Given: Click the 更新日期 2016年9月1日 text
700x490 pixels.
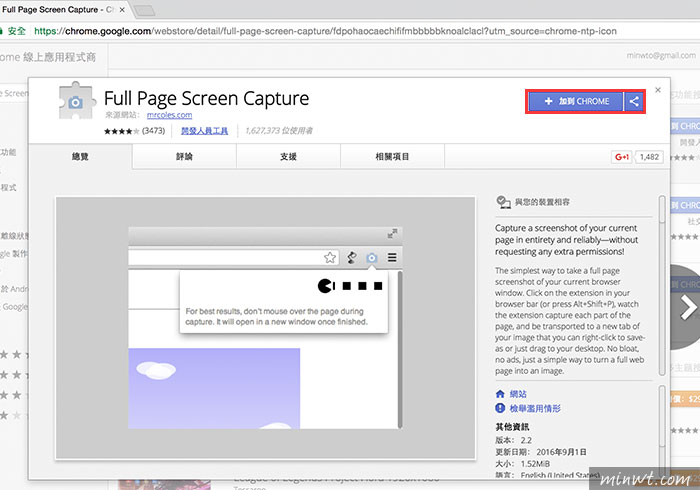Looking at the screenshot, I should coord(541,452).
